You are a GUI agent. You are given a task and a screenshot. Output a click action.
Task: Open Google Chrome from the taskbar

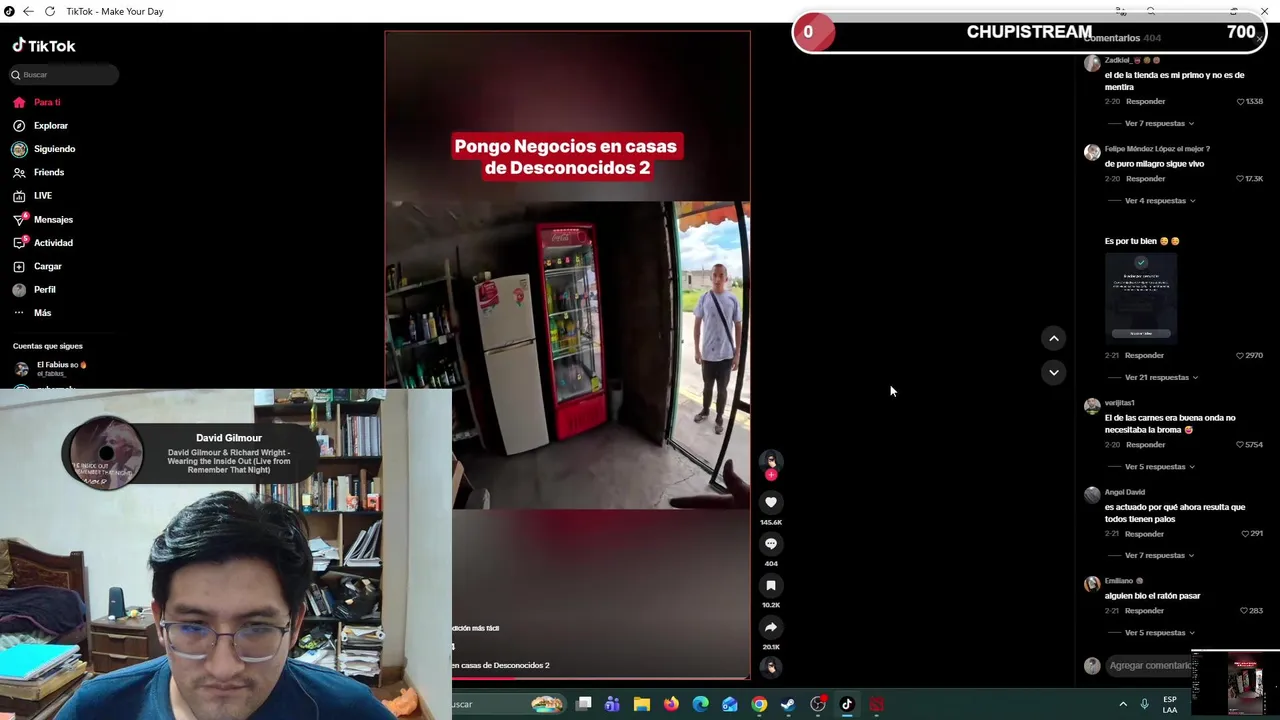(x=759, y=704)
